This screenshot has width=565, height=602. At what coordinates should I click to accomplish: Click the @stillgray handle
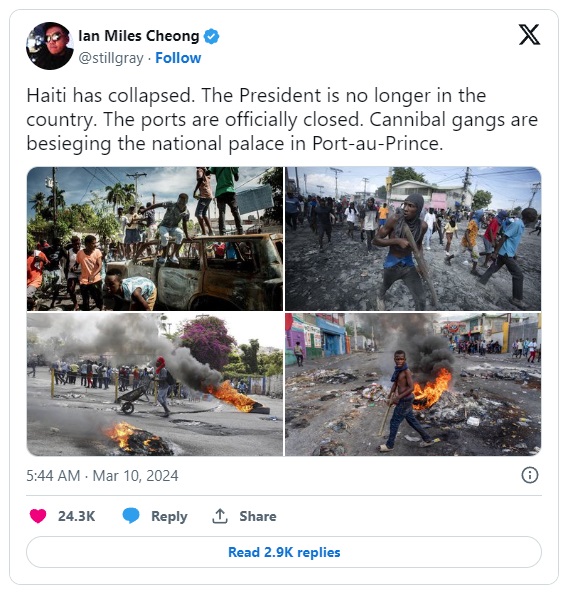111,58
